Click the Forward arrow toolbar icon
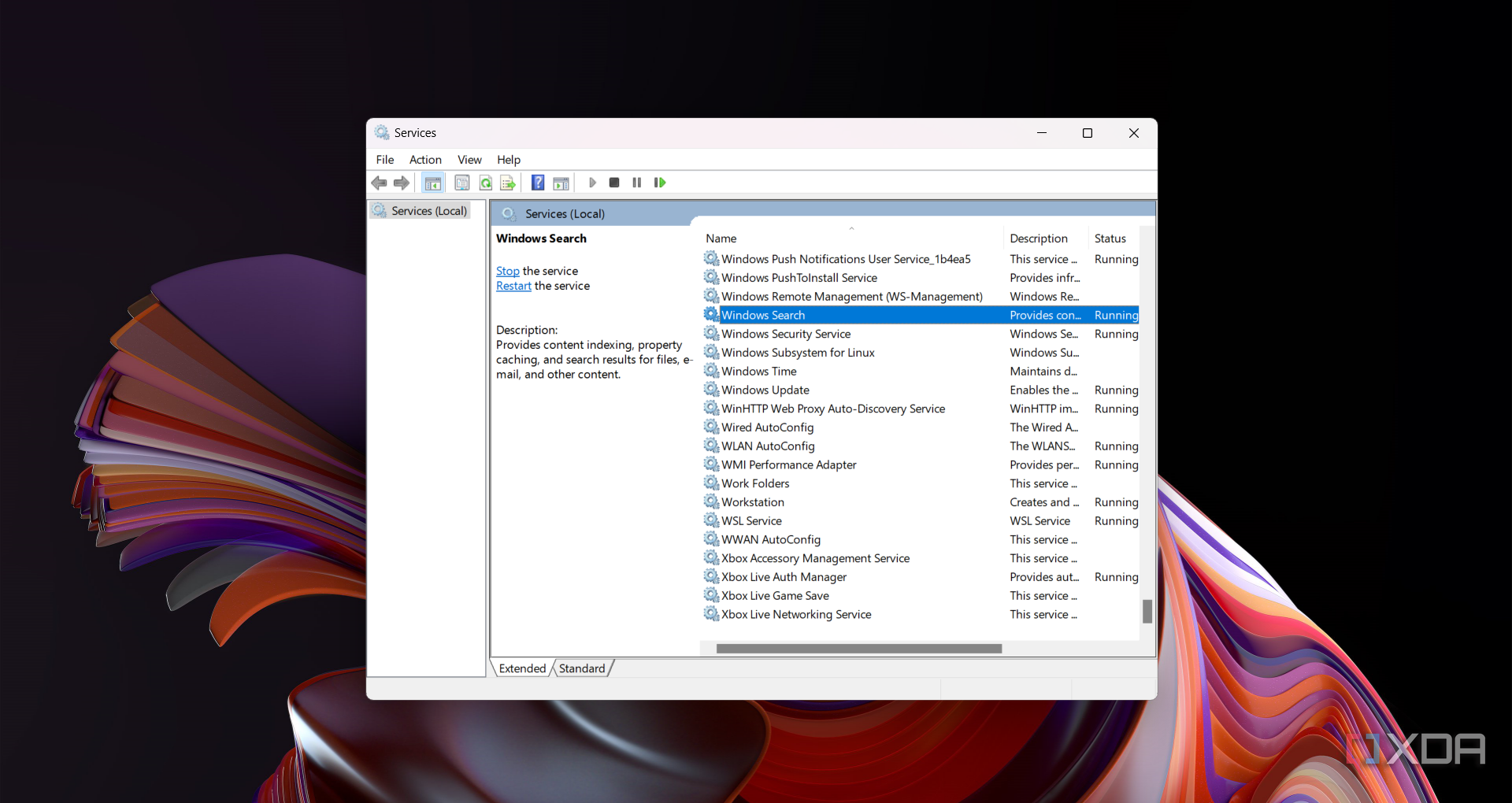Screen dimensions: 1512x803 coord(402,183)
